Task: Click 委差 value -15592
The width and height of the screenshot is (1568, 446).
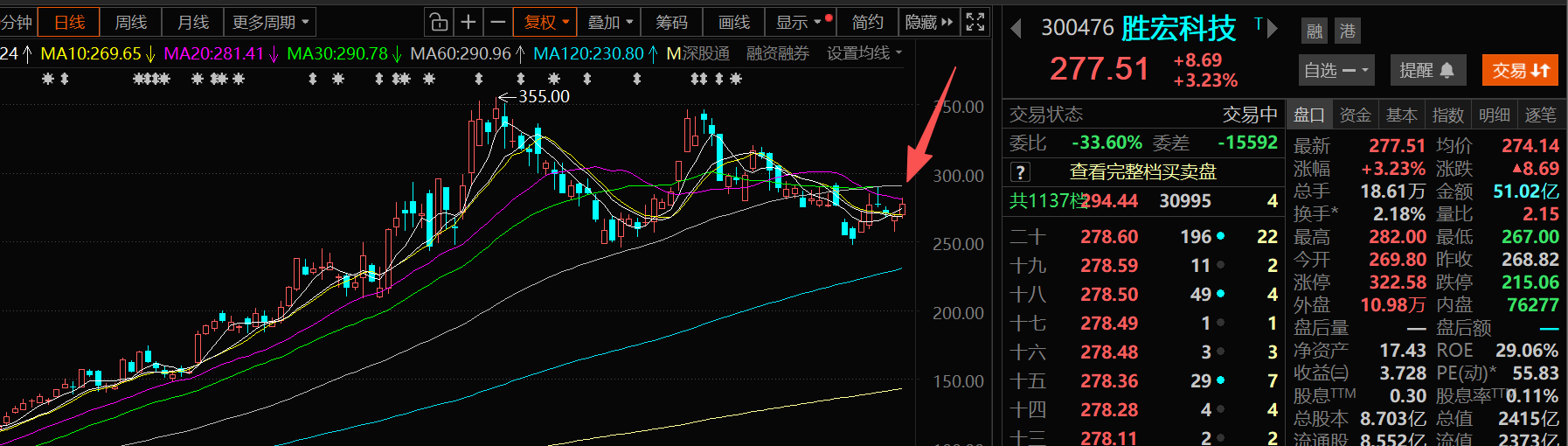Action: pyautogui.click(x=1247, y=143)
